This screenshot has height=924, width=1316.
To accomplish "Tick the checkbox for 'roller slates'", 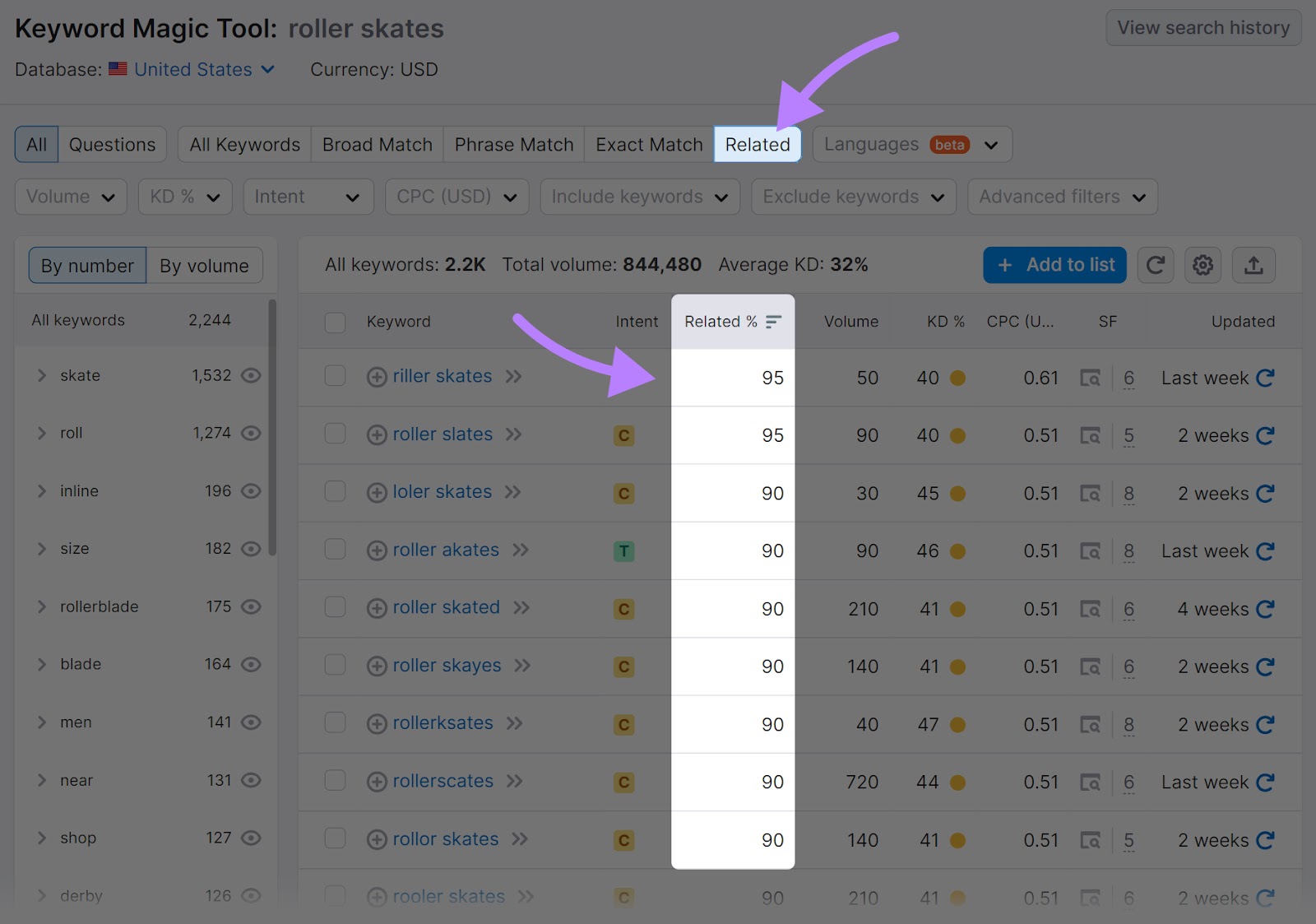I will (335, 434).
